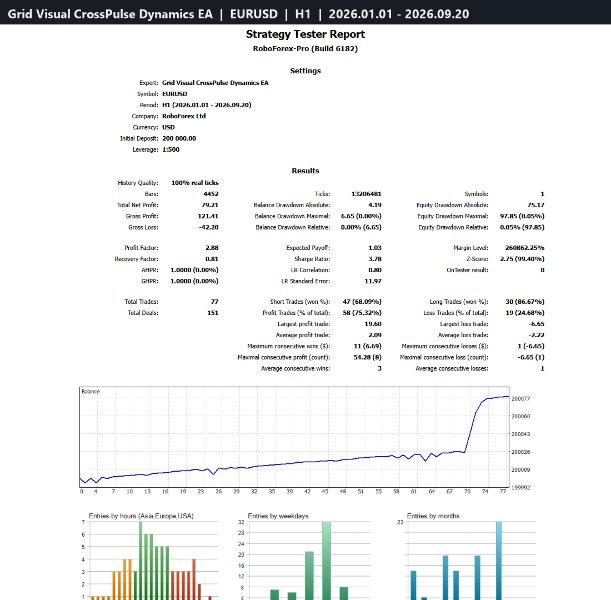Click the Average consecutive wins value '3'
This screenshot has width=611, height=600.
click(379, 369)
